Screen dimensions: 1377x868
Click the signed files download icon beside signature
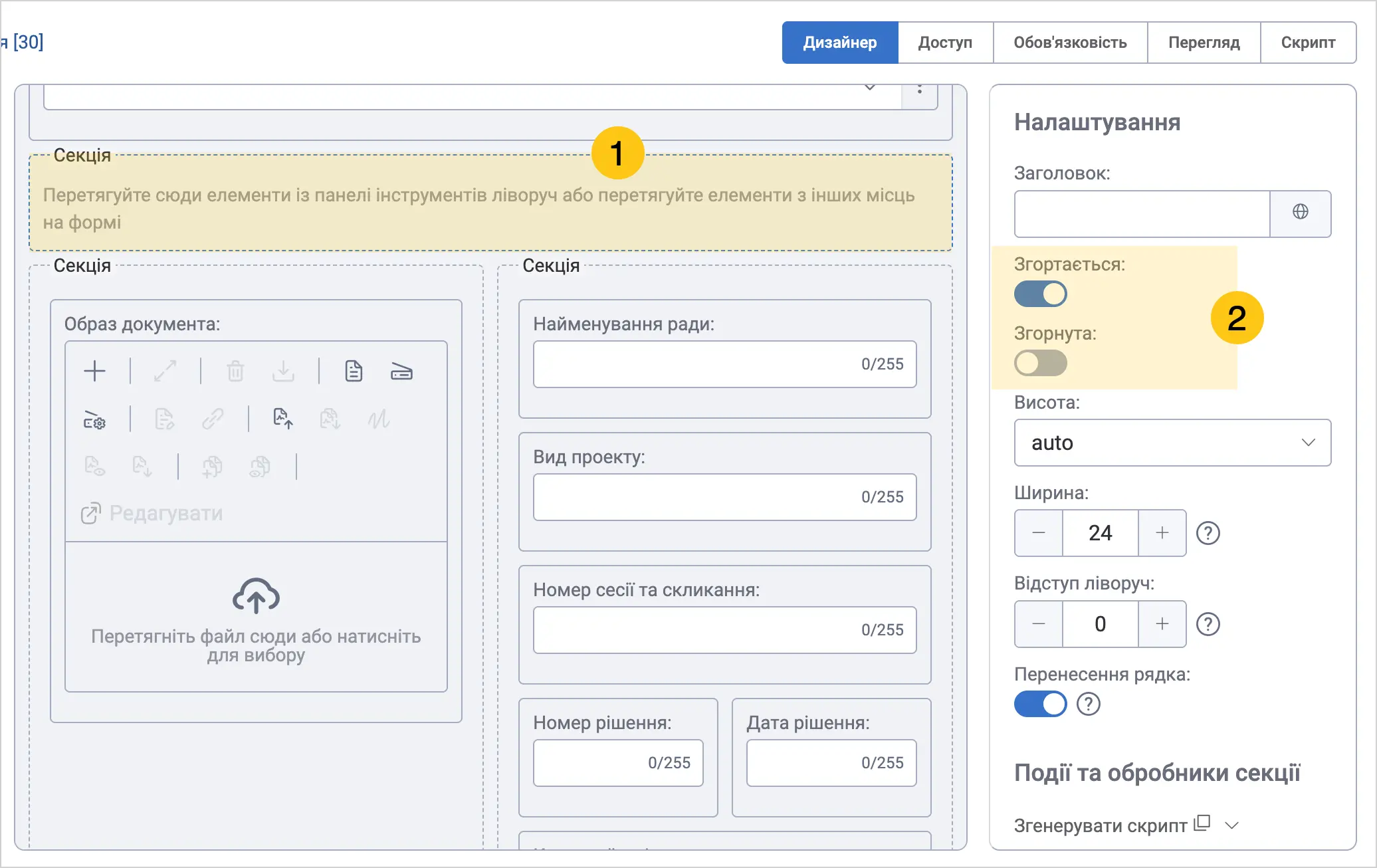[x=330, y=419]
